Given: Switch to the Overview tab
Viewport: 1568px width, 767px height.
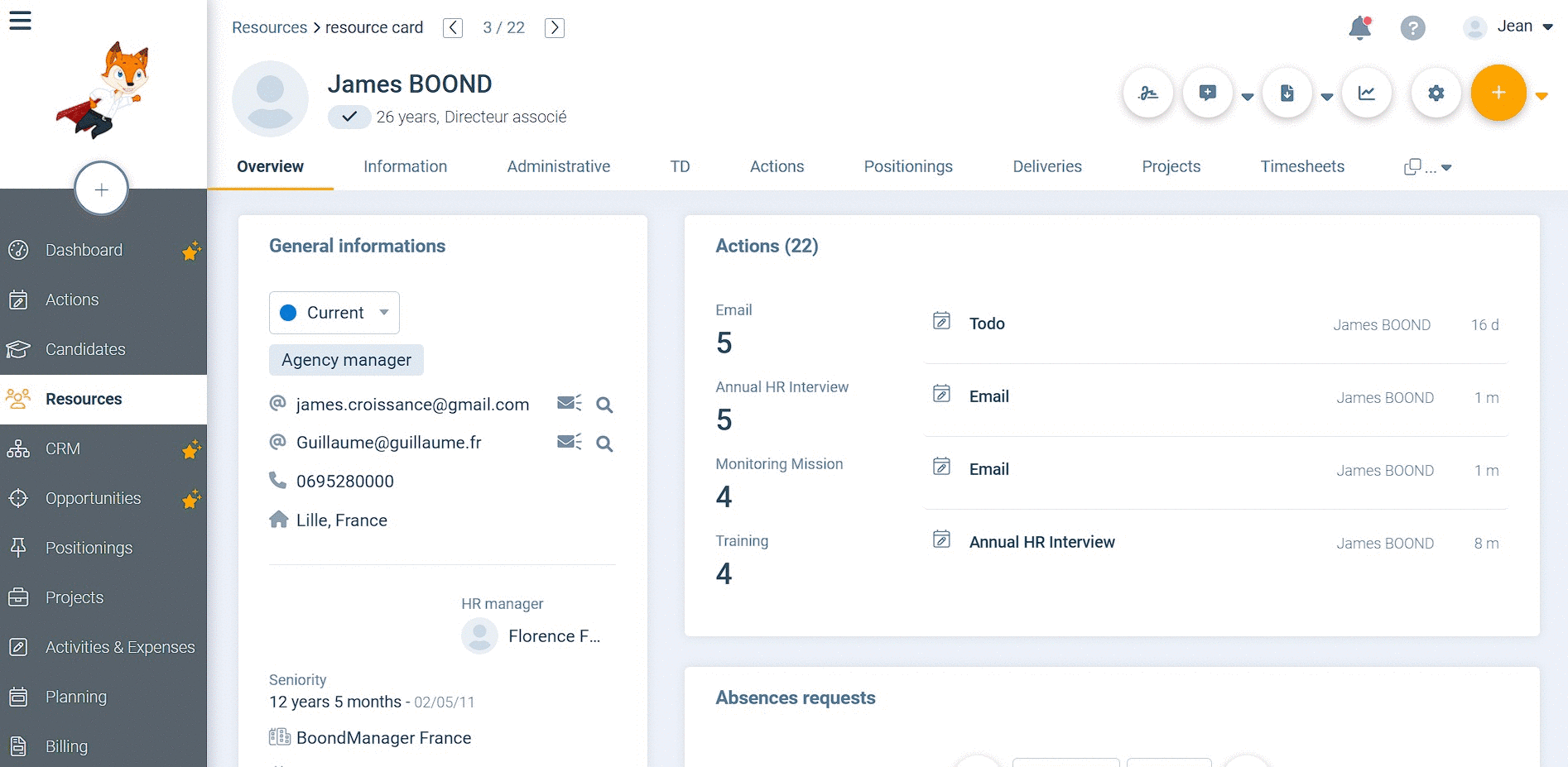Looking at the screenshot, I should (x=270, y=166).
